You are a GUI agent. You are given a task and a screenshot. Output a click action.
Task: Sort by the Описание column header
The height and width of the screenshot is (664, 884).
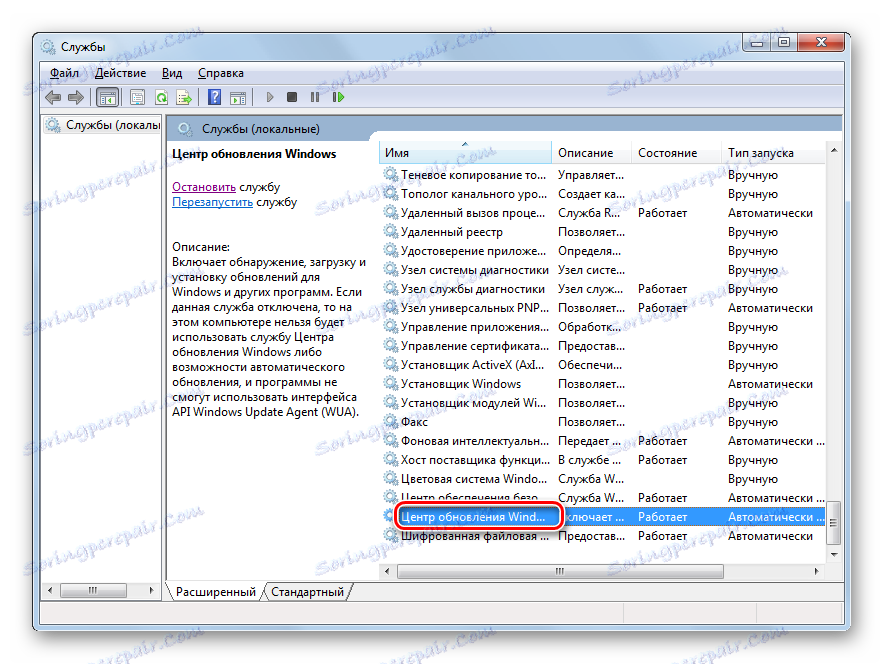591,153
